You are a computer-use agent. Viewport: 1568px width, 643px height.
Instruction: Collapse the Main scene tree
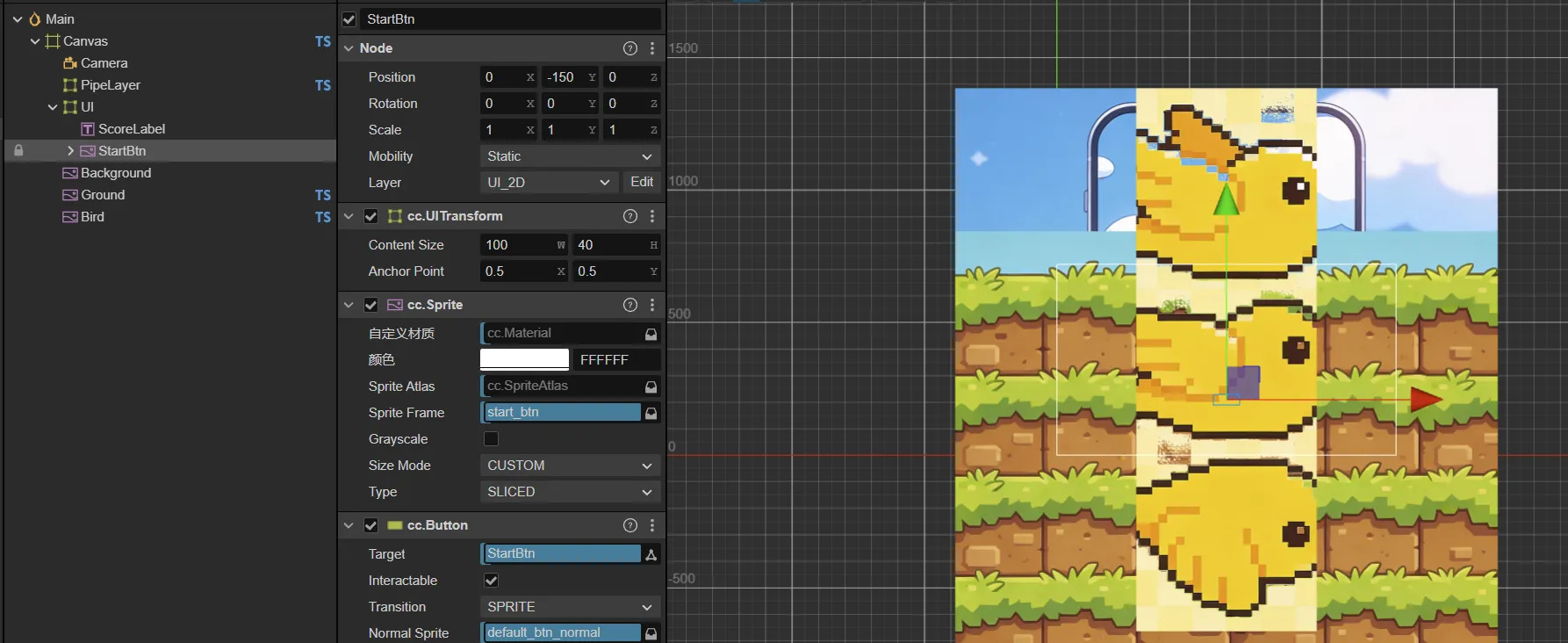click(x=18, y=19)
